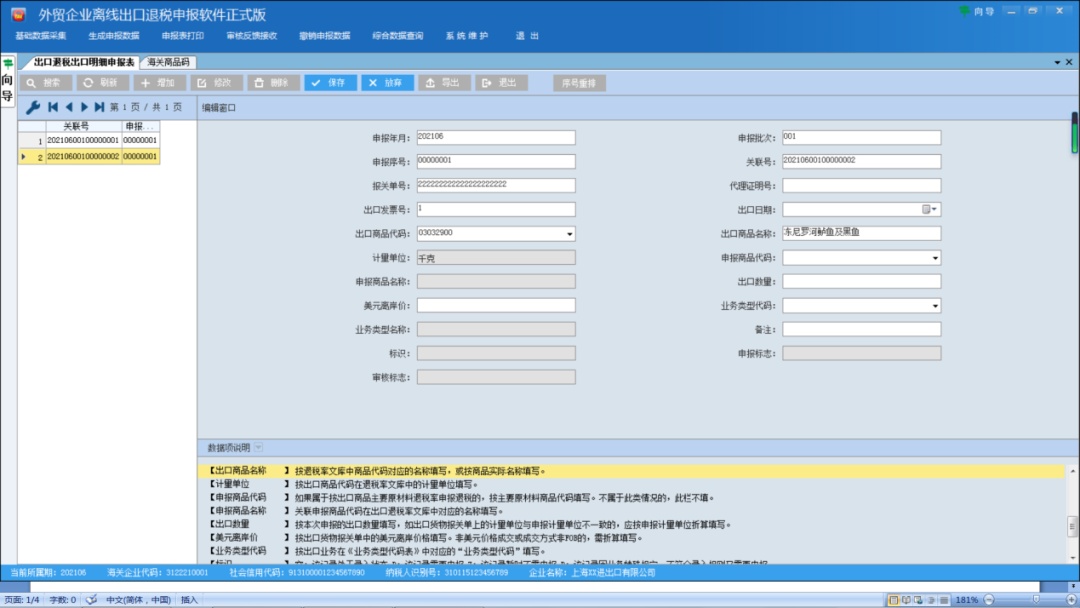
Task: Click the 保存 (save) button
Action: tap(330, 83)
